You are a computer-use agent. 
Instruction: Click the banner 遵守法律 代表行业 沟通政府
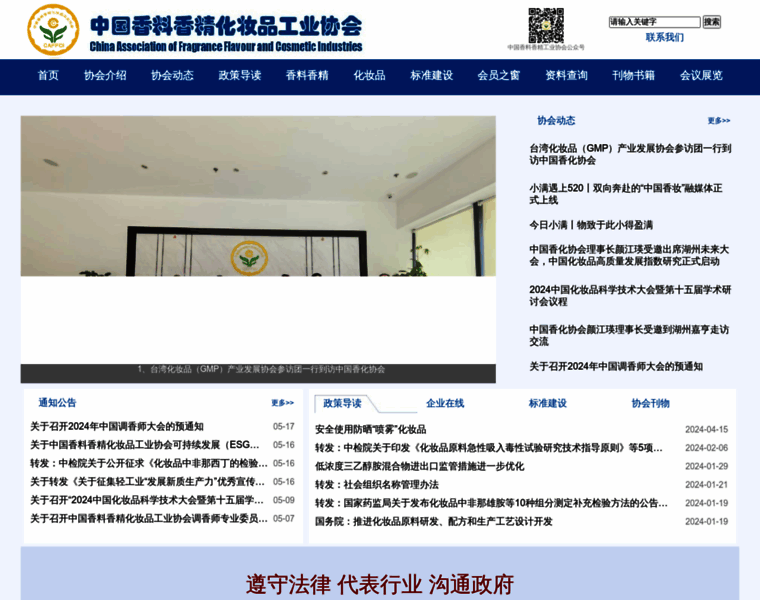[x=380, y=584]
